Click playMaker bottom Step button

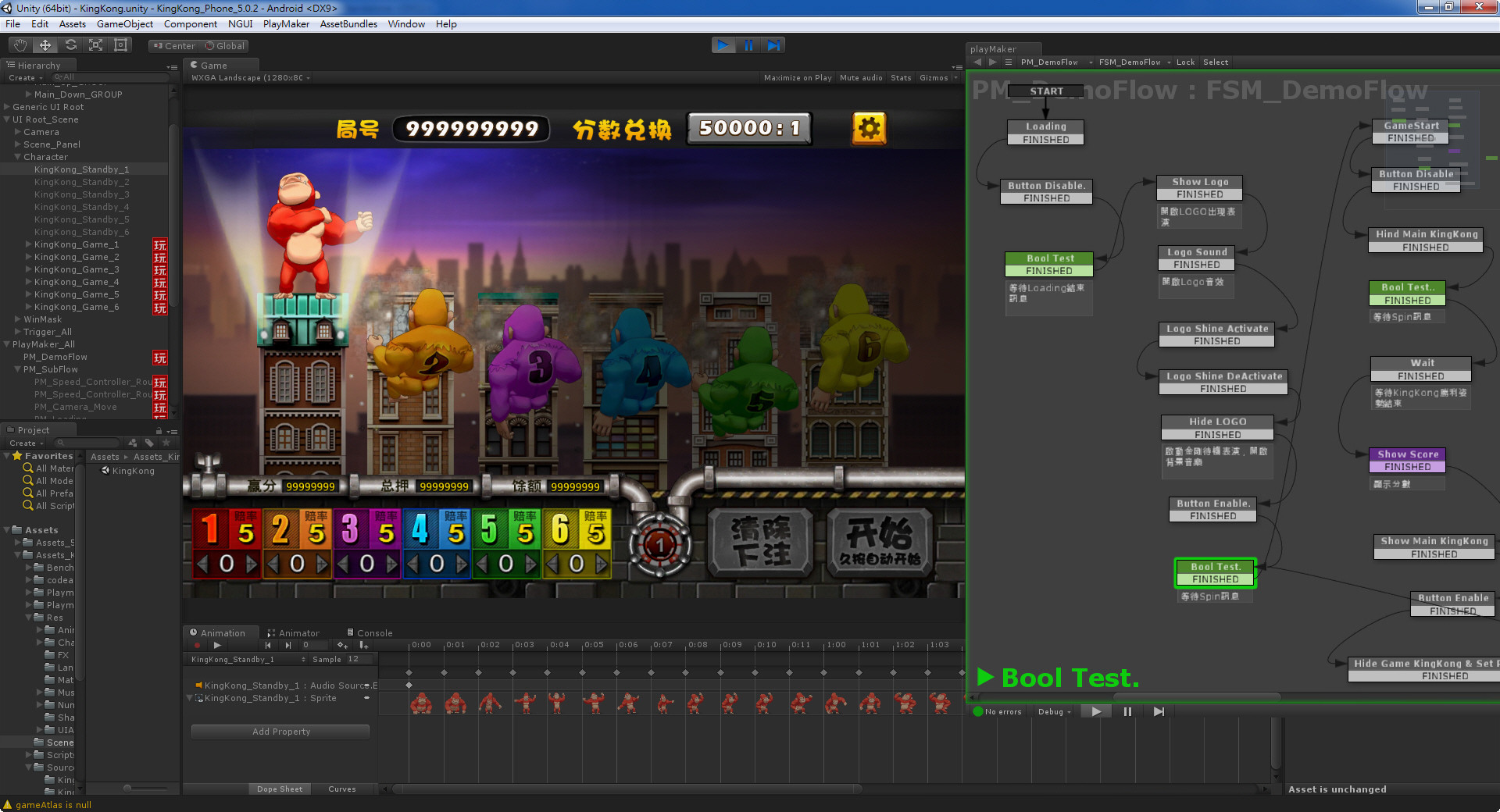click(1159, 711)
